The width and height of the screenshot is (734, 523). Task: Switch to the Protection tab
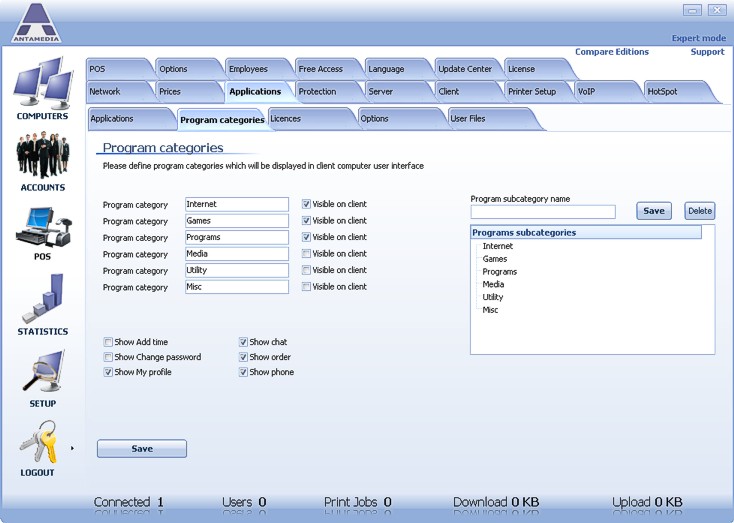pyautogui.click(x=327, y=92)
